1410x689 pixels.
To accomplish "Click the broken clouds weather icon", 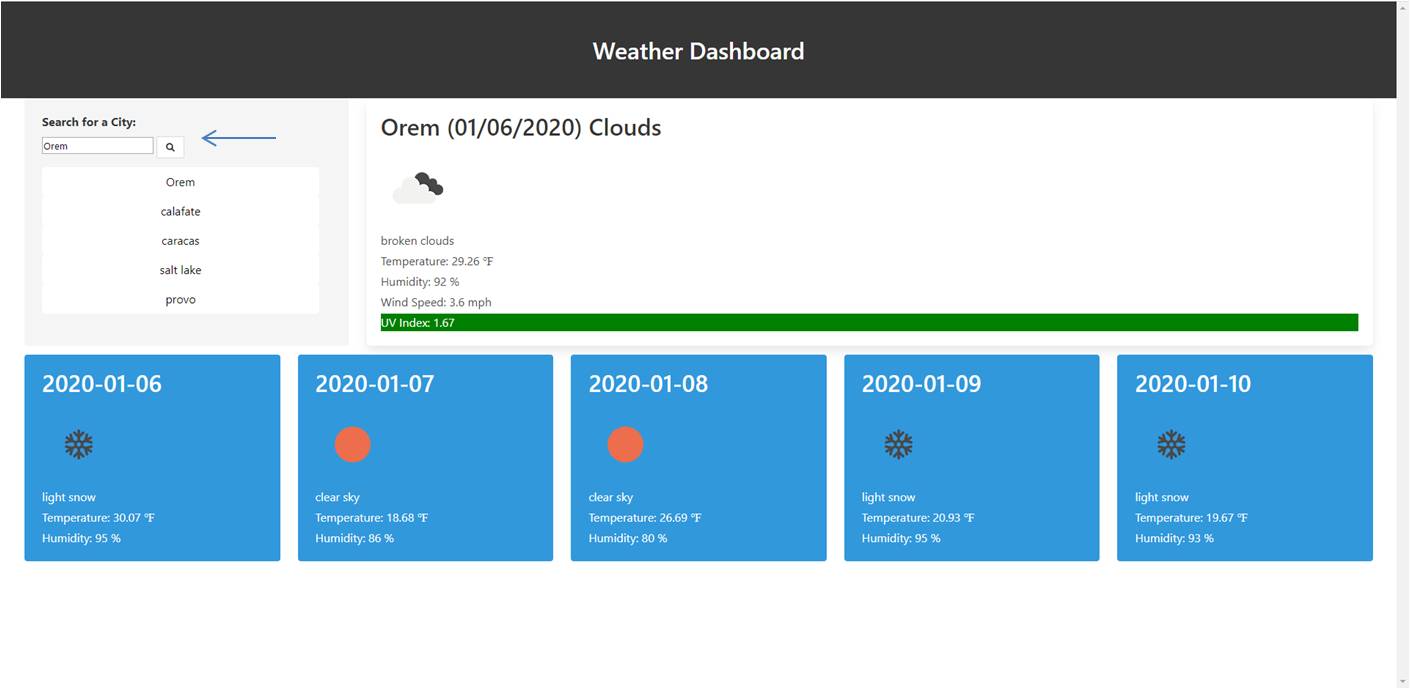I will [418, 187].
